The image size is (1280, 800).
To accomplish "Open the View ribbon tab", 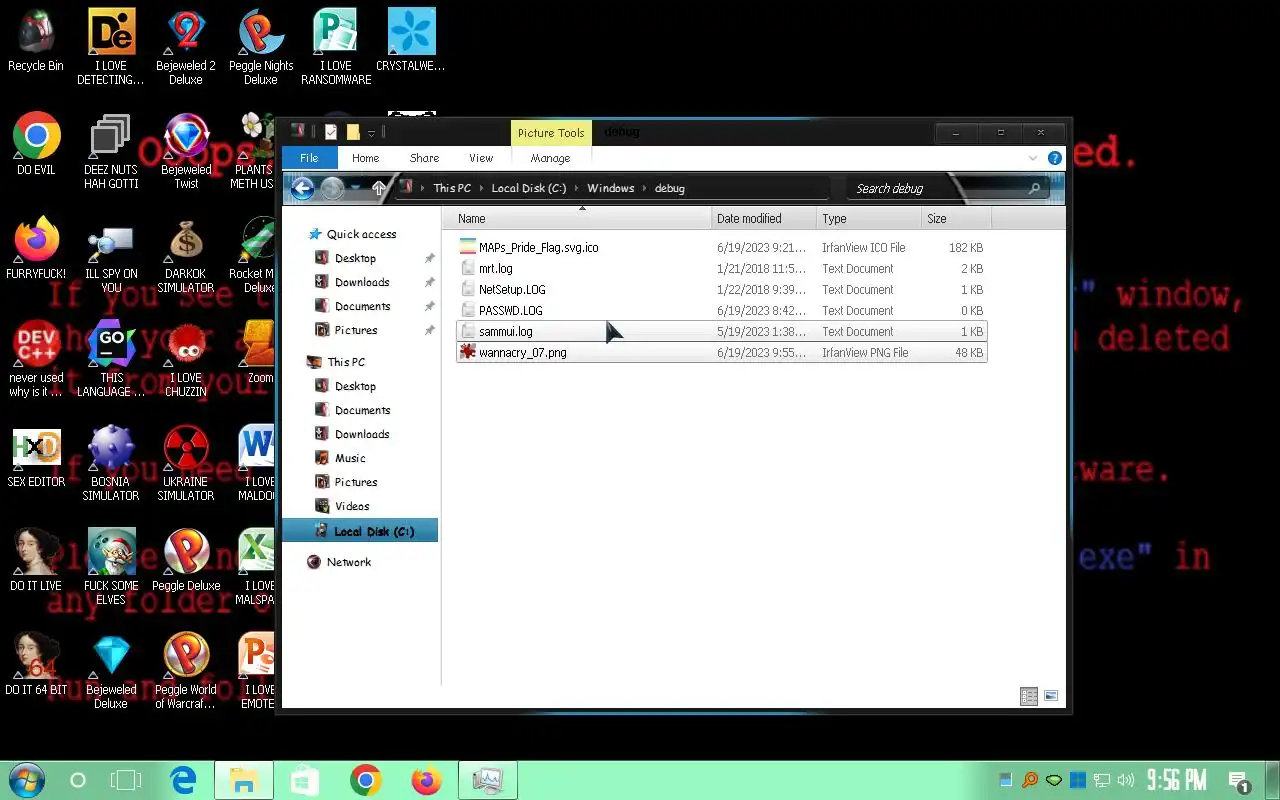I will (x=481, y=158).
